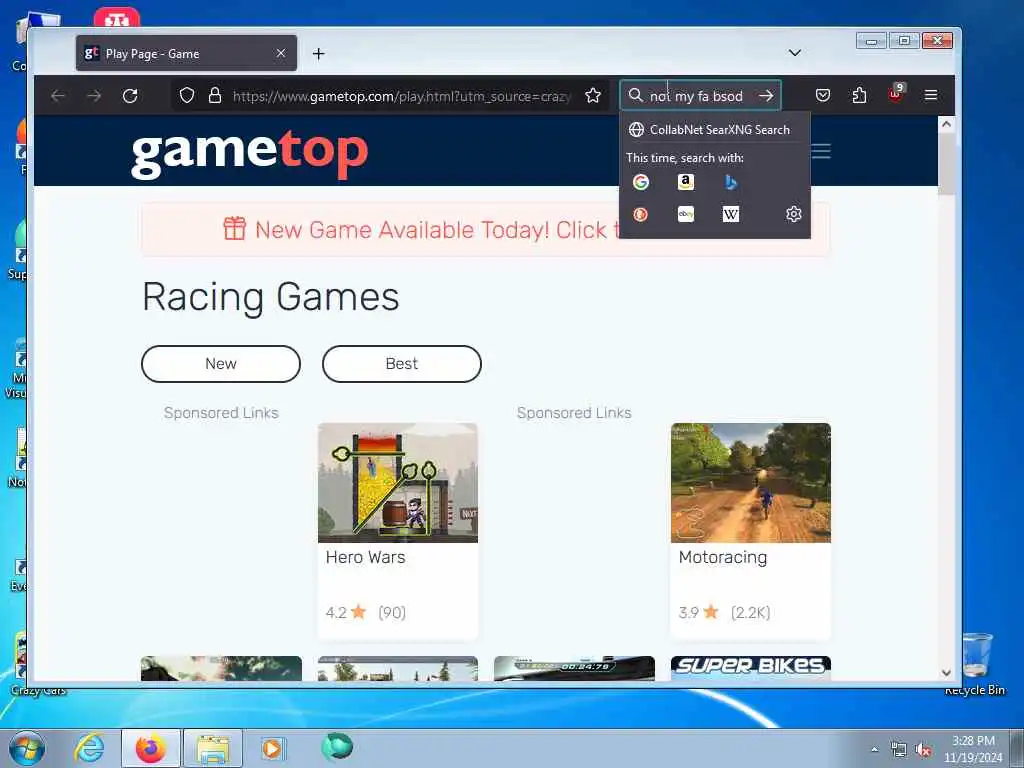Click the gametop logo

pyautogui.click(x=249, y=153)
